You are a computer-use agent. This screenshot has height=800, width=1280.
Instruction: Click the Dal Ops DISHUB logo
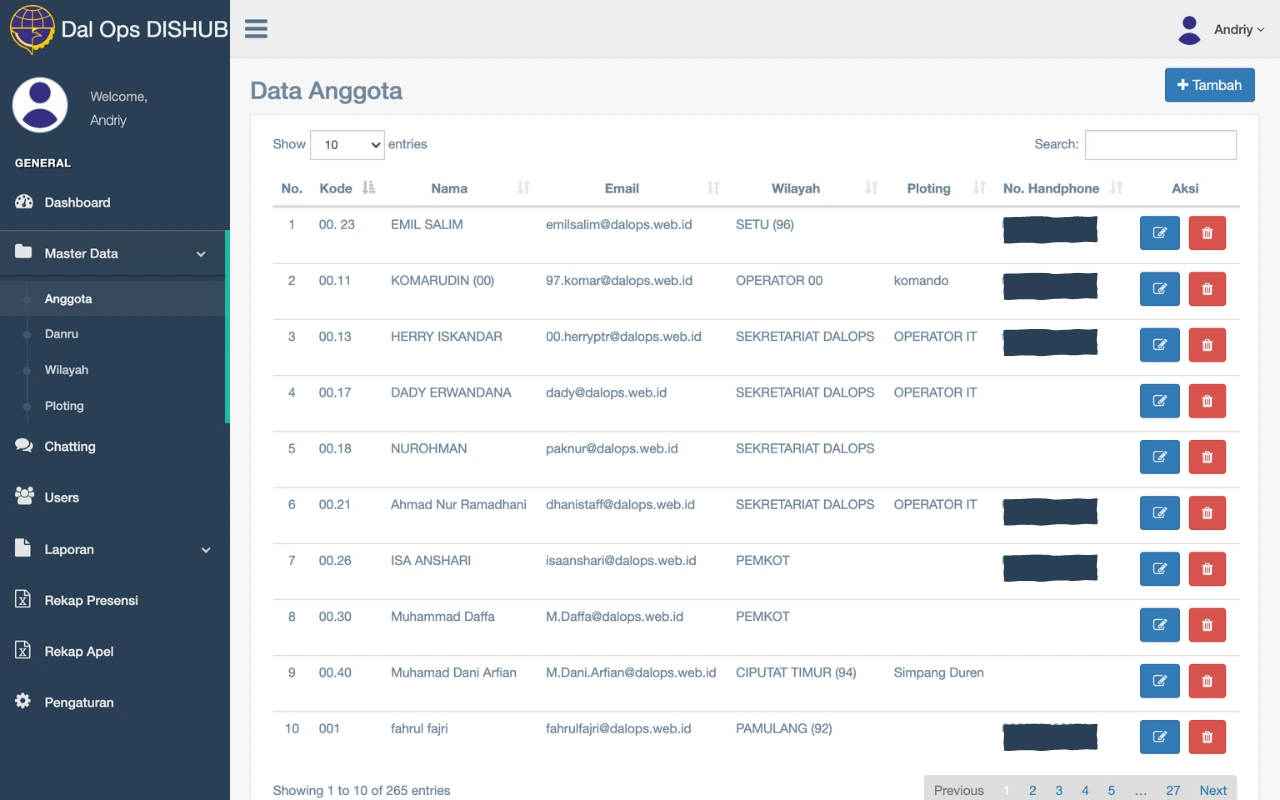[x=33, y=29]
